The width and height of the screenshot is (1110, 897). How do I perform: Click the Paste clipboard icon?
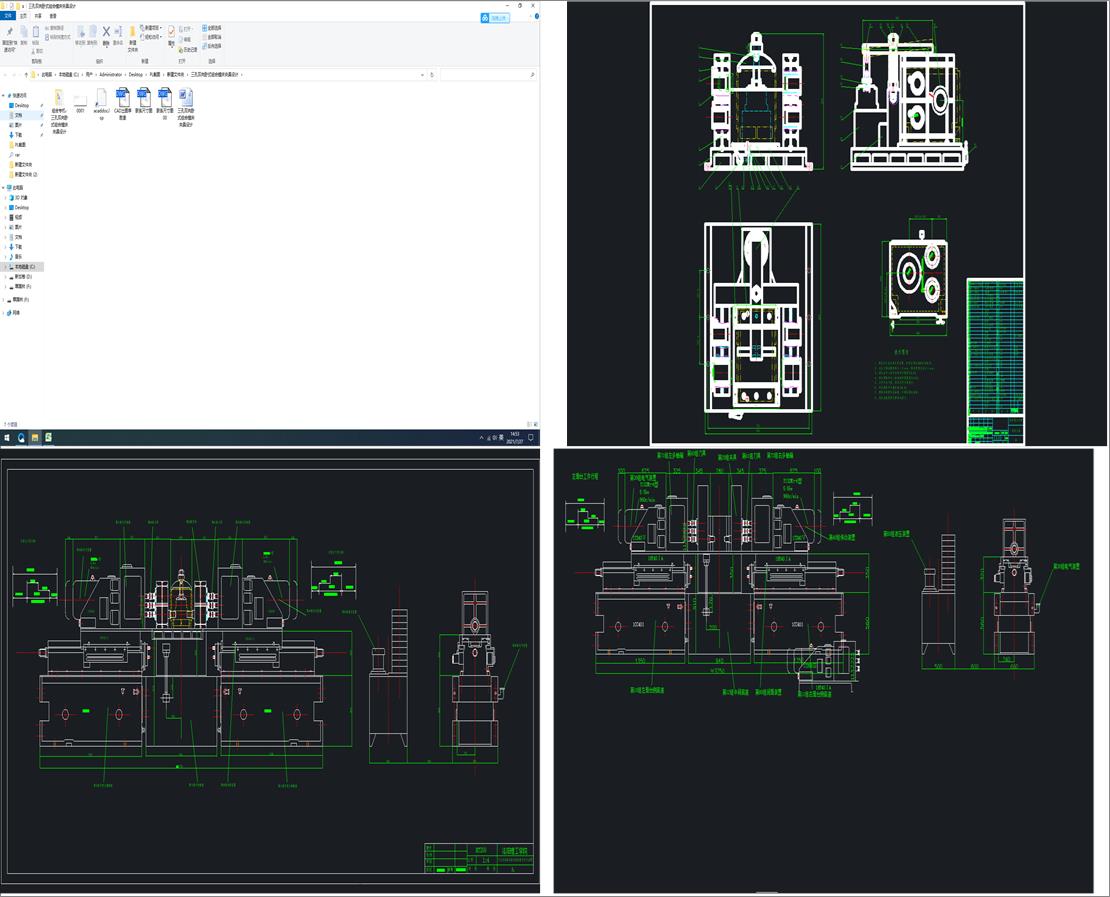38,33
